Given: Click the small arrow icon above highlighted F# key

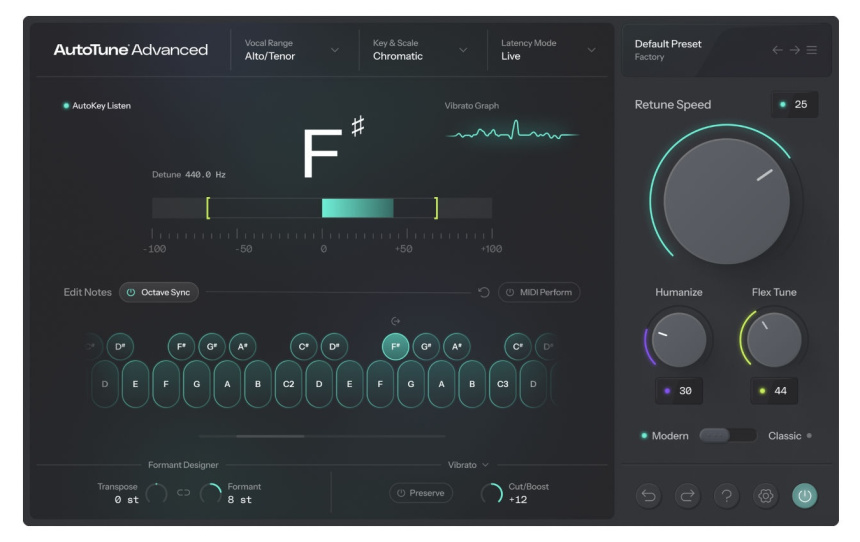Looking at the screenshot, I should [x=395, y=321].
